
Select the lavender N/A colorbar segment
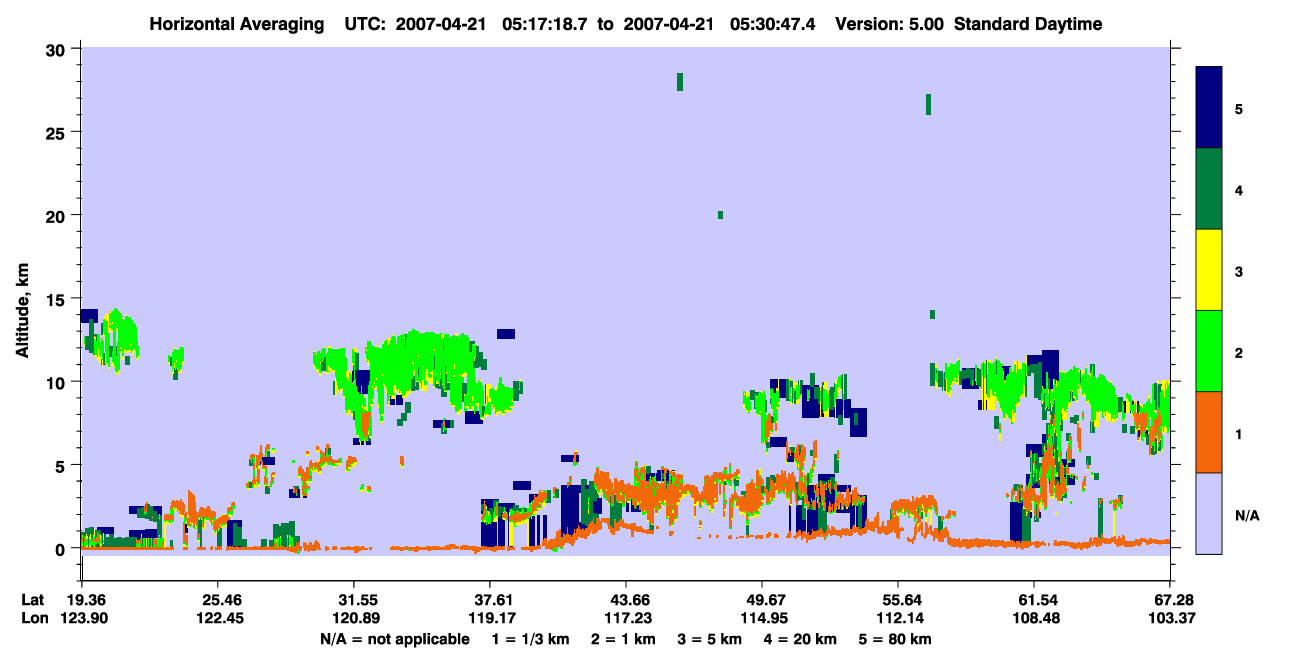click(1209, 513)
